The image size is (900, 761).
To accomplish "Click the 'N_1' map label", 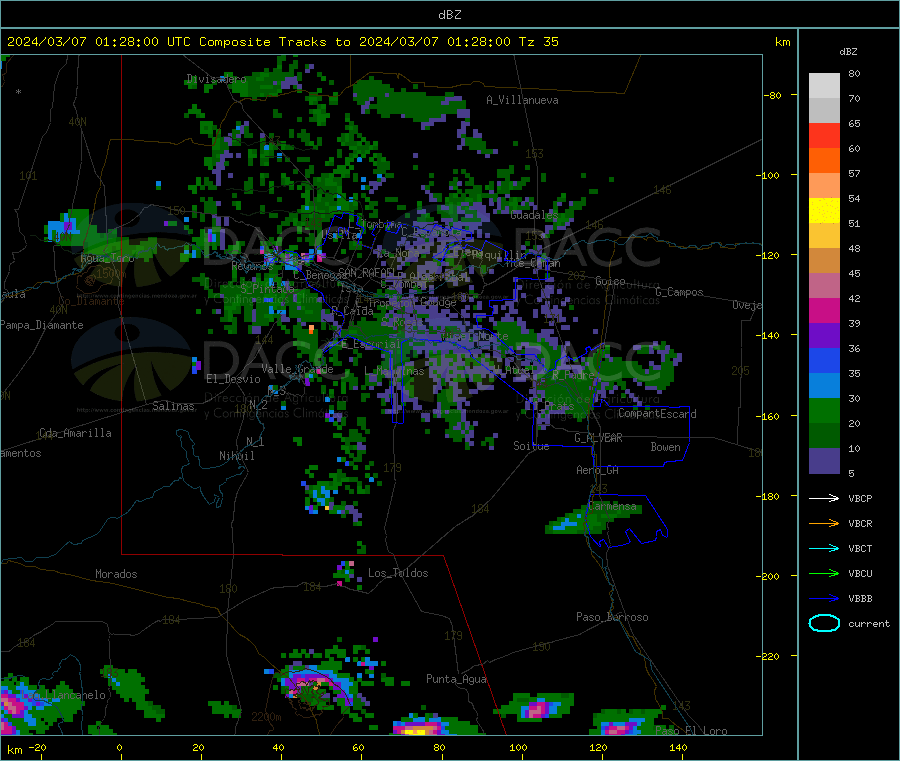I will click(x=255, y=442).
